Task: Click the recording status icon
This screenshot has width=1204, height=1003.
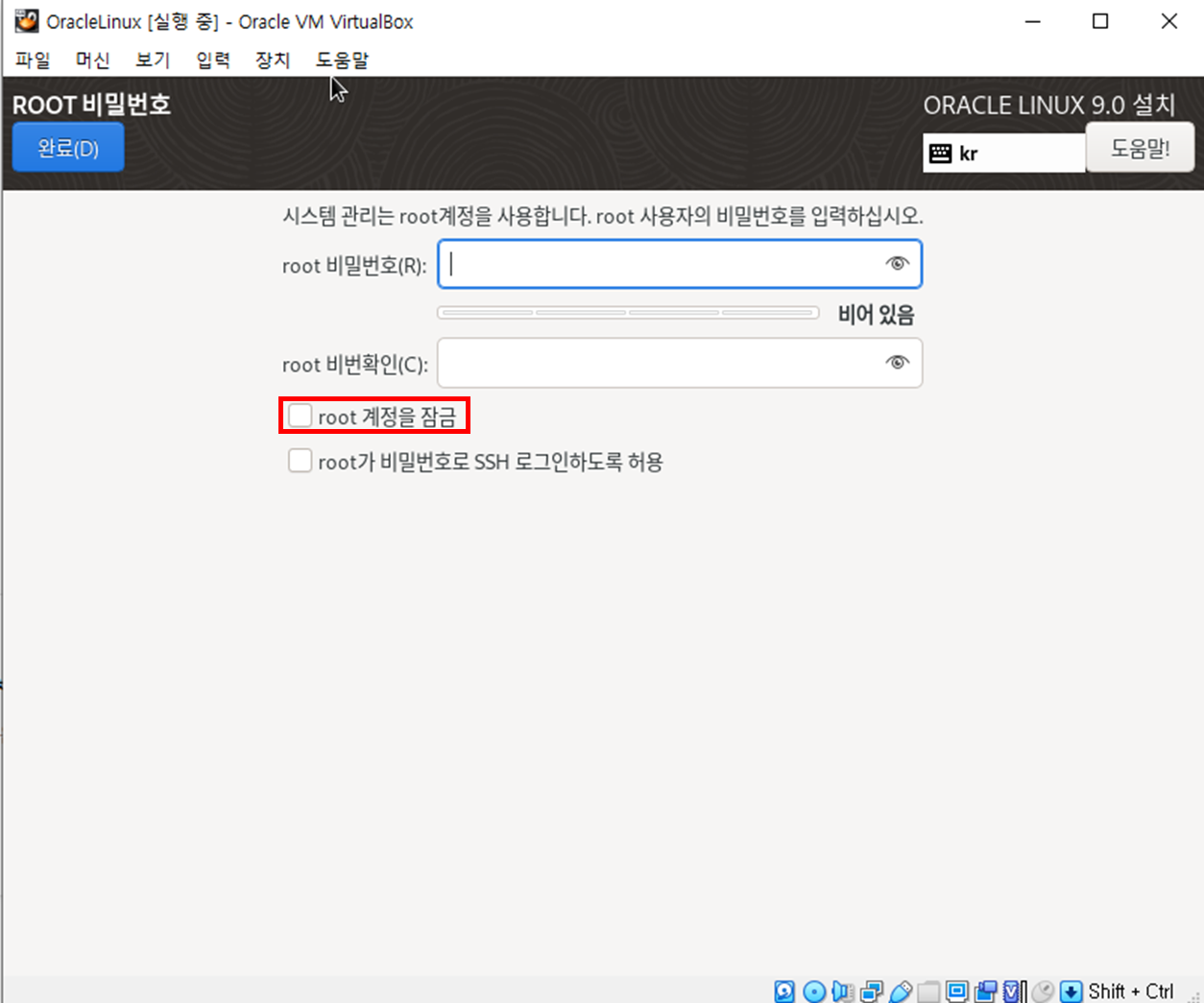Action: (x=985, y=991)
